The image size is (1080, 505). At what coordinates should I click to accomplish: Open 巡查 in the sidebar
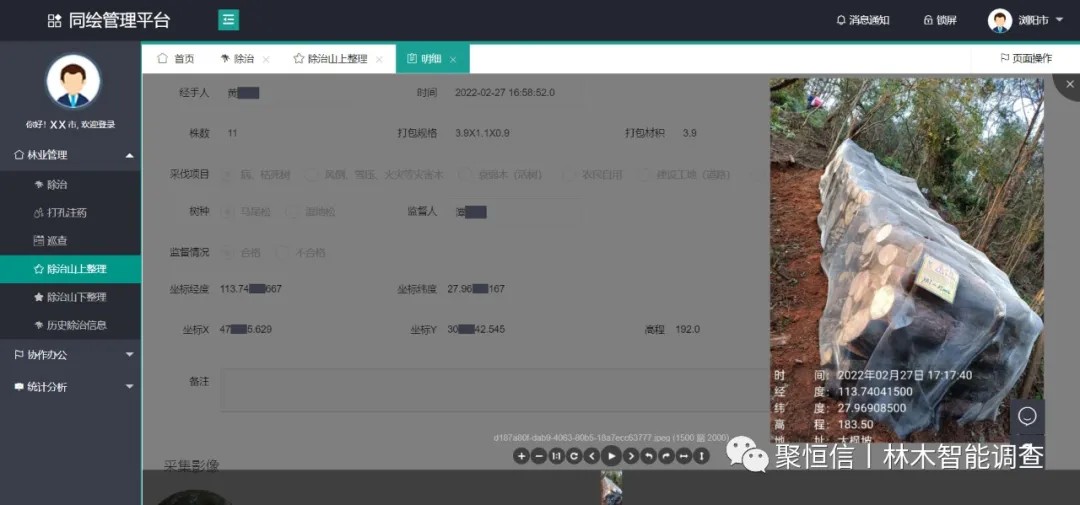(x=70, y=241)
